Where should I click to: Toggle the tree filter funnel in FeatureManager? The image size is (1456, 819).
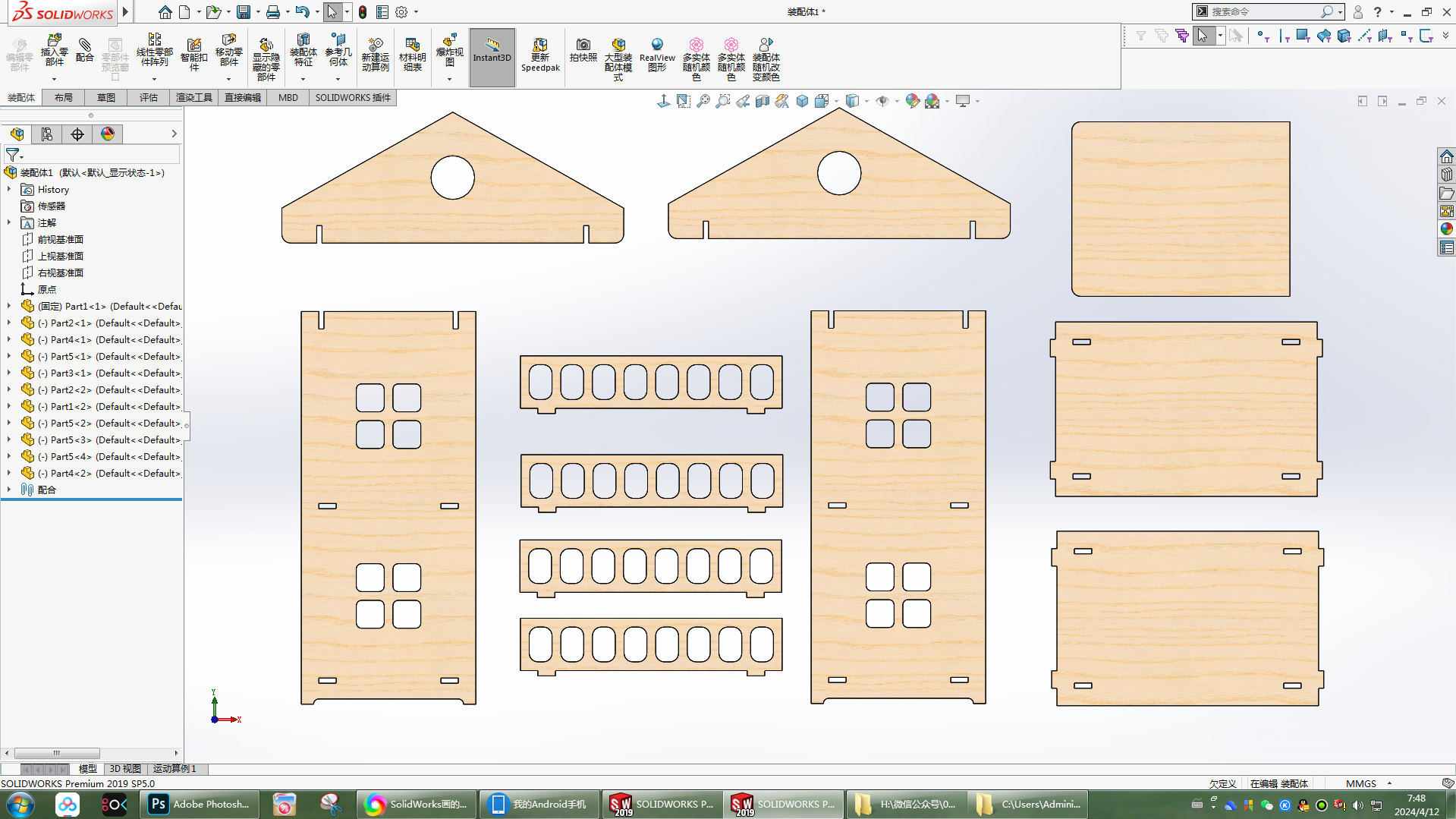pyautogui.click(x=13, y=155)
